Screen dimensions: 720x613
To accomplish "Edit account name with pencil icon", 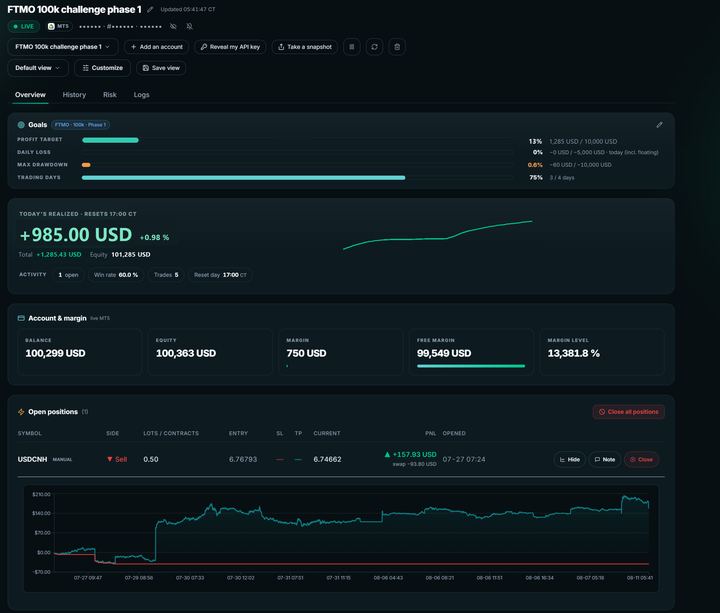I will [150, 10].
